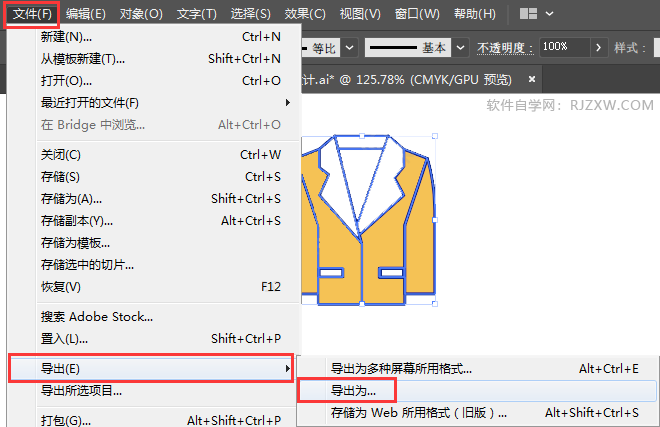This screenshot has width=660, height=427.
Task: Click the 不透明度 label link
Action: pyautogui.click(x=505, y=48)
